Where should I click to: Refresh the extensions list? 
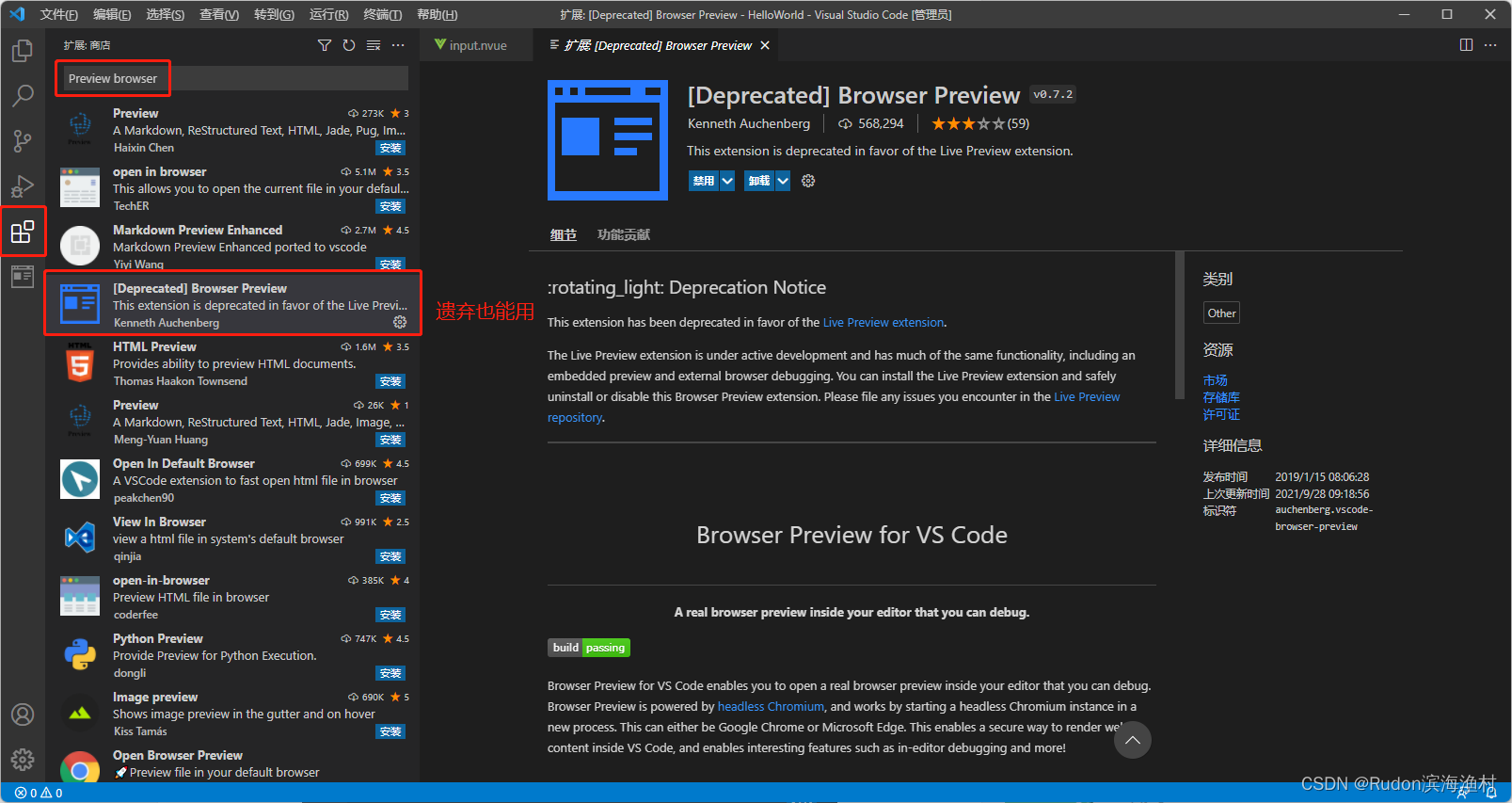point(349,45)
